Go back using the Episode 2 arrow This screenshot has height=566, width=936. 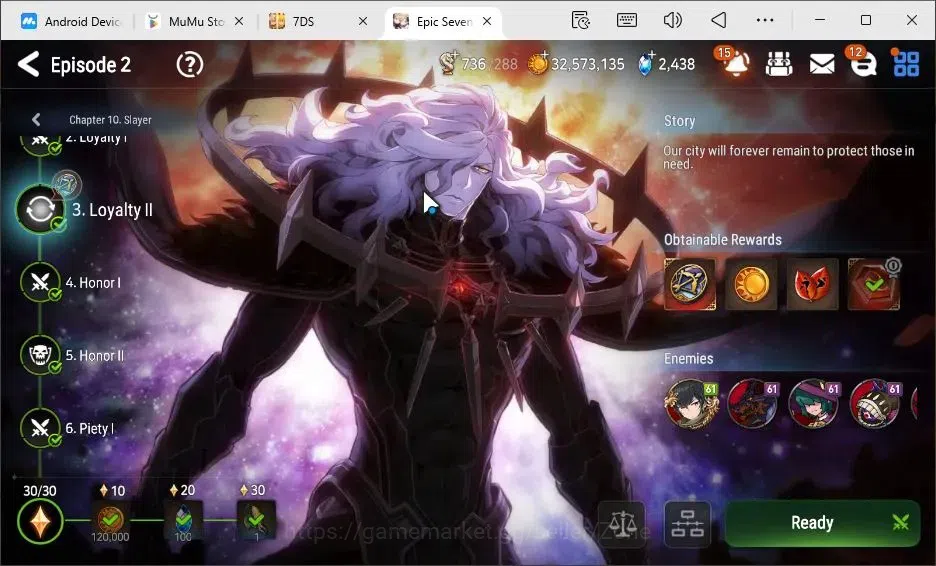pyautogui.click(x=29, y=64)
